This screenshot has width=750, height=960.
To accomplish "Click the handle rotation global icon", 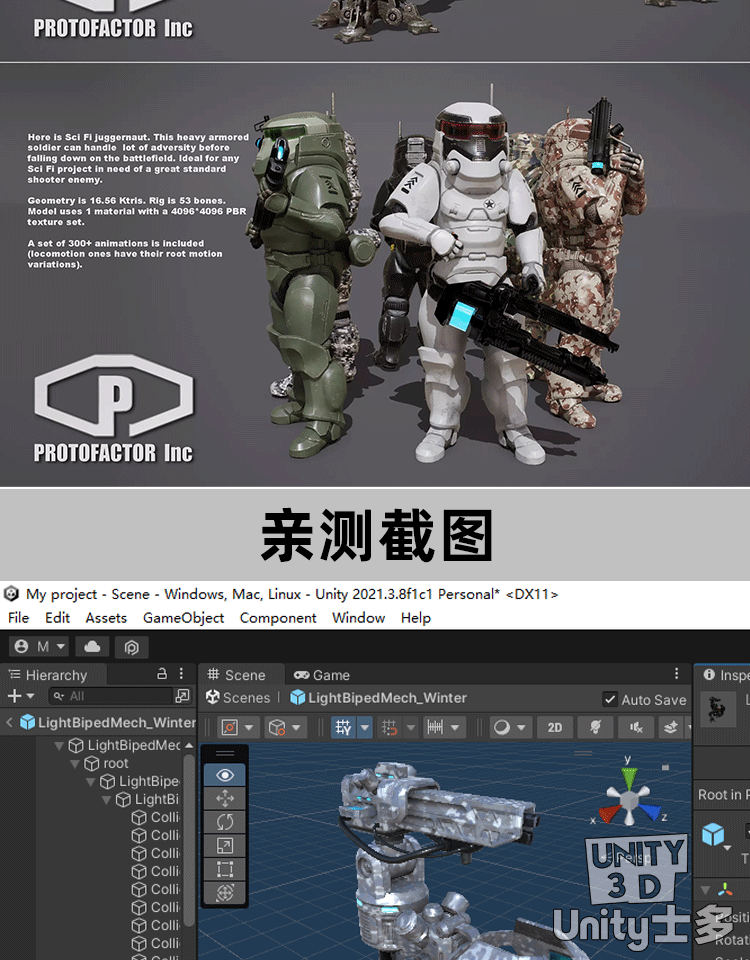I will 277,727.
